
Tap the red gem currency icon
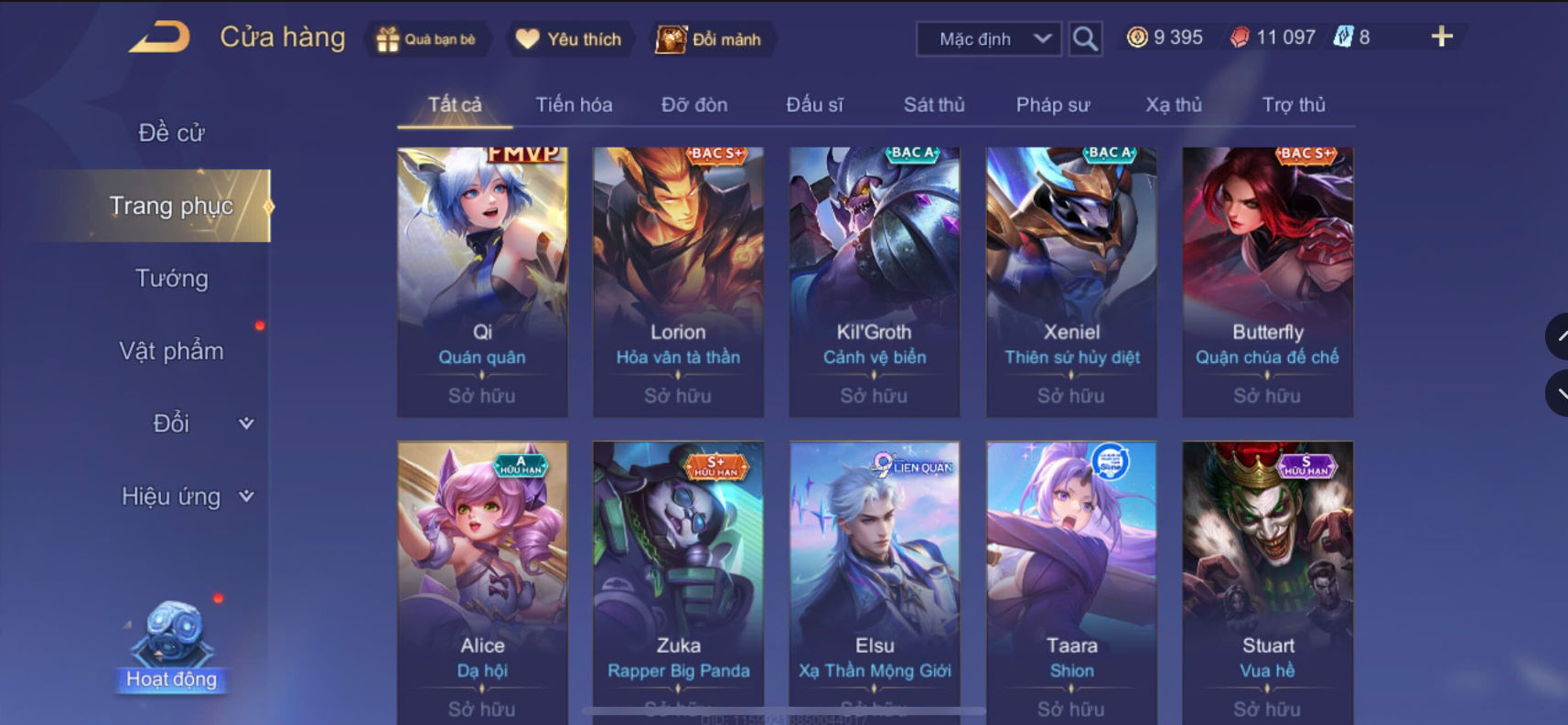[x=1240, y=37]
